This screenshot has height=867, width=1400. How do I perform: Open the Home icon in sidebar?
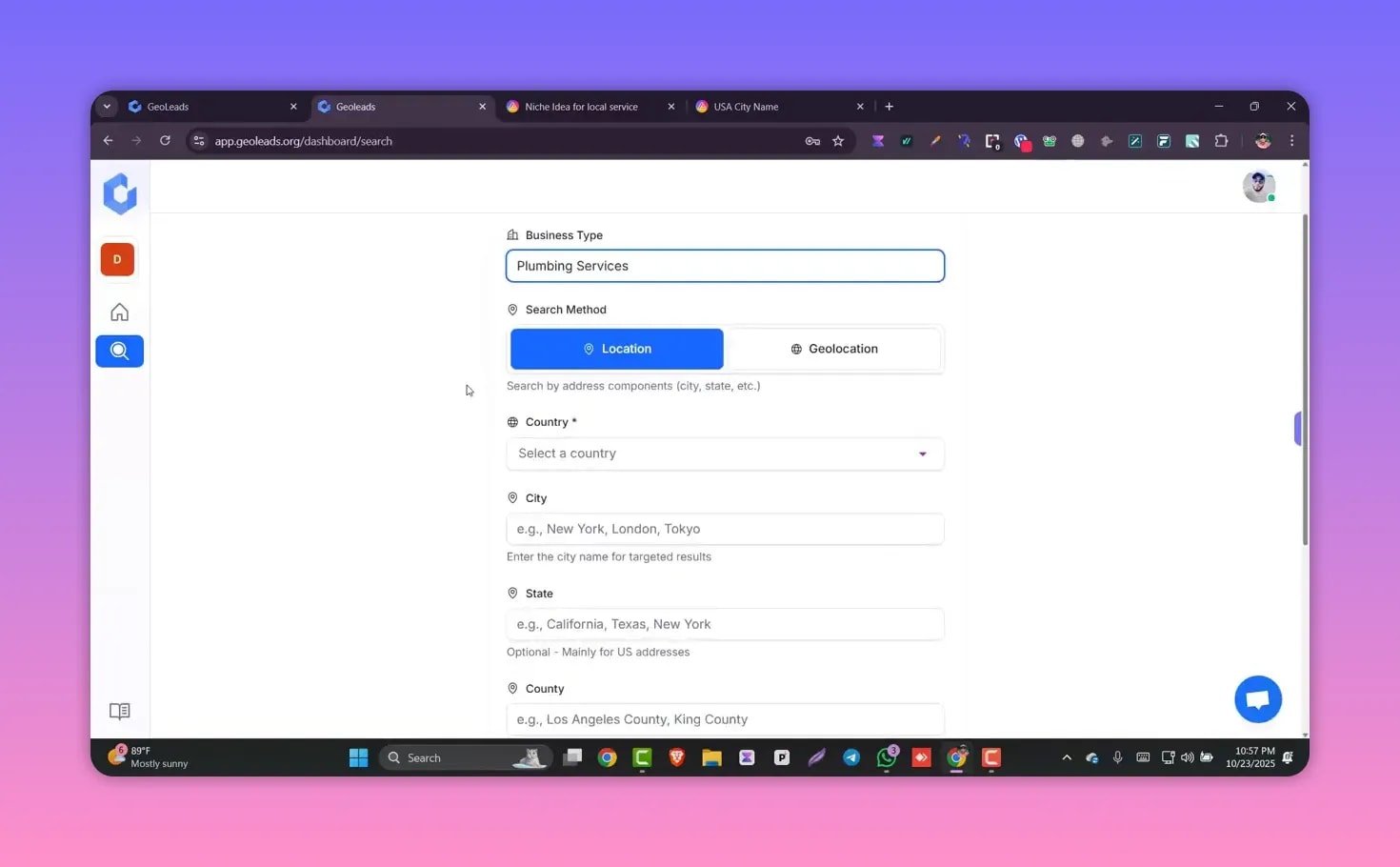[119, 313]
